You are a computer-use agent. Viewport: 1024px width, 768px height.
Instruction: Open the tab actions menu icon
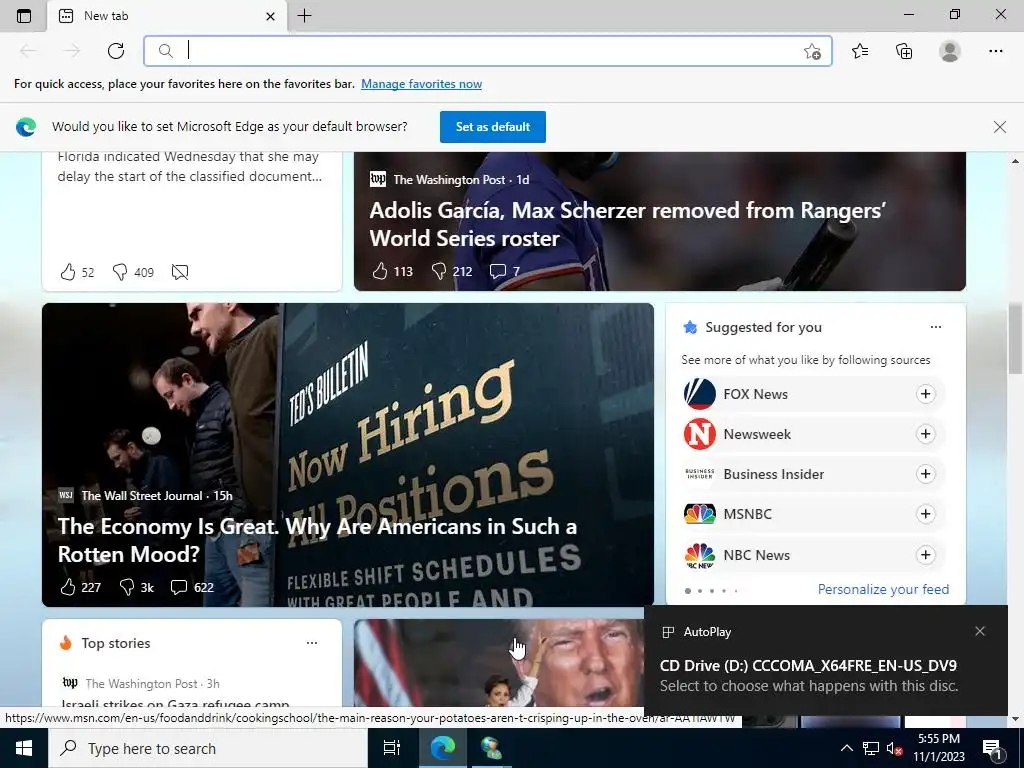coord(24,16)
